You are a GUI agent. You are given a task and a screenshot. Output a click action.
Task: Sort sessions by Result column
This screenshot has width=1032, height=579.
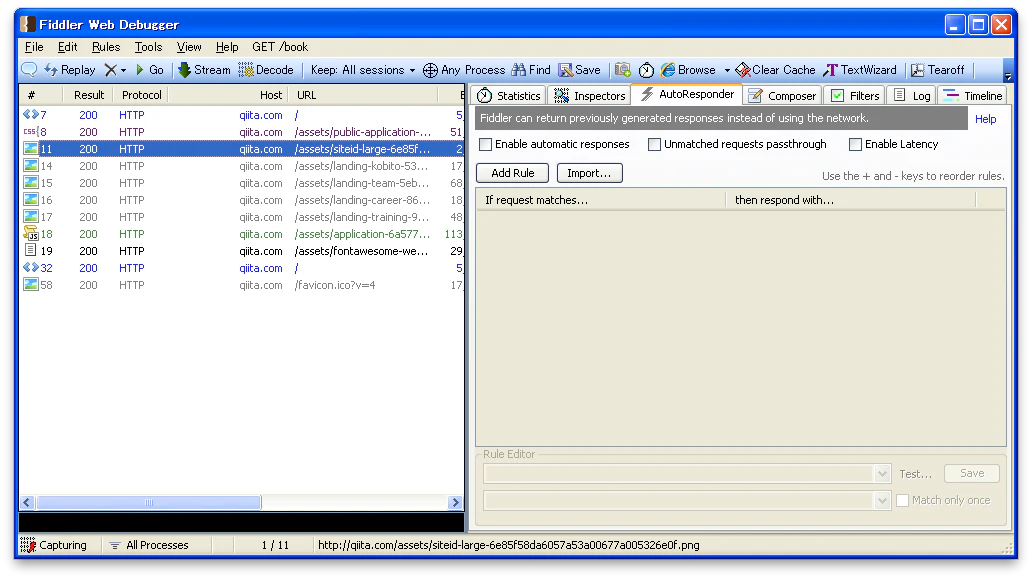coord(88,95)
